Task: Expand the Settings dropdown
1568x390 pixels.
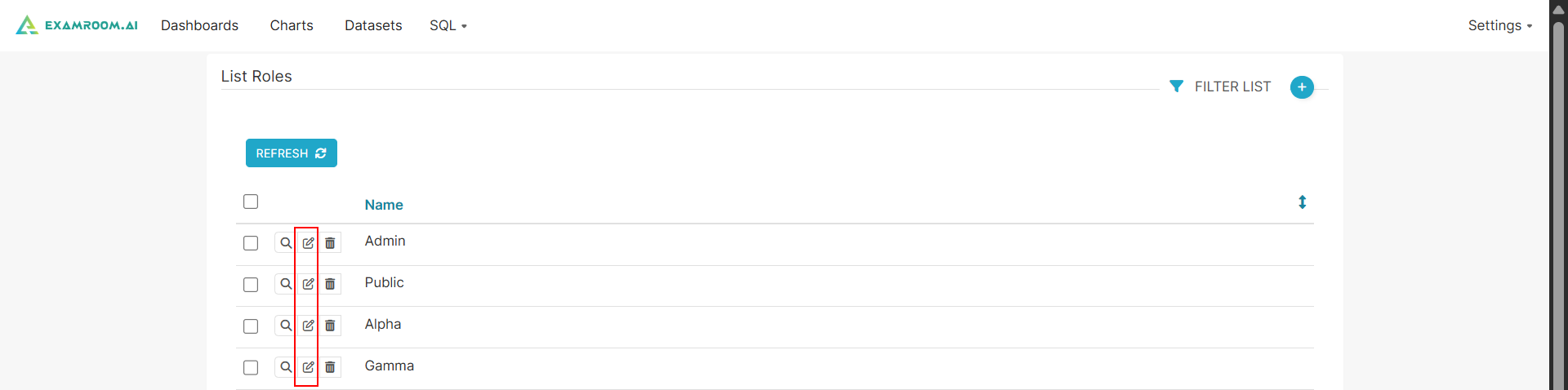Action: pyautogui.click(x=1499, y=26)
